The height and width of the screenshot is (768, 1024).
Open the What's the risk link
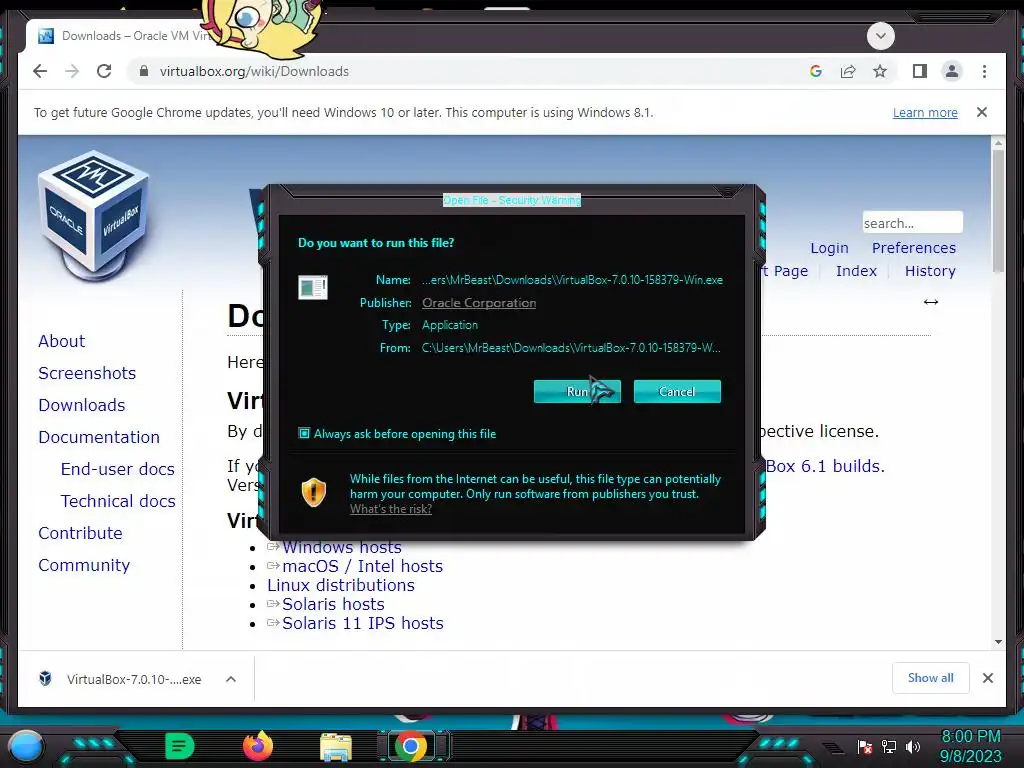(x=391, y=509)
